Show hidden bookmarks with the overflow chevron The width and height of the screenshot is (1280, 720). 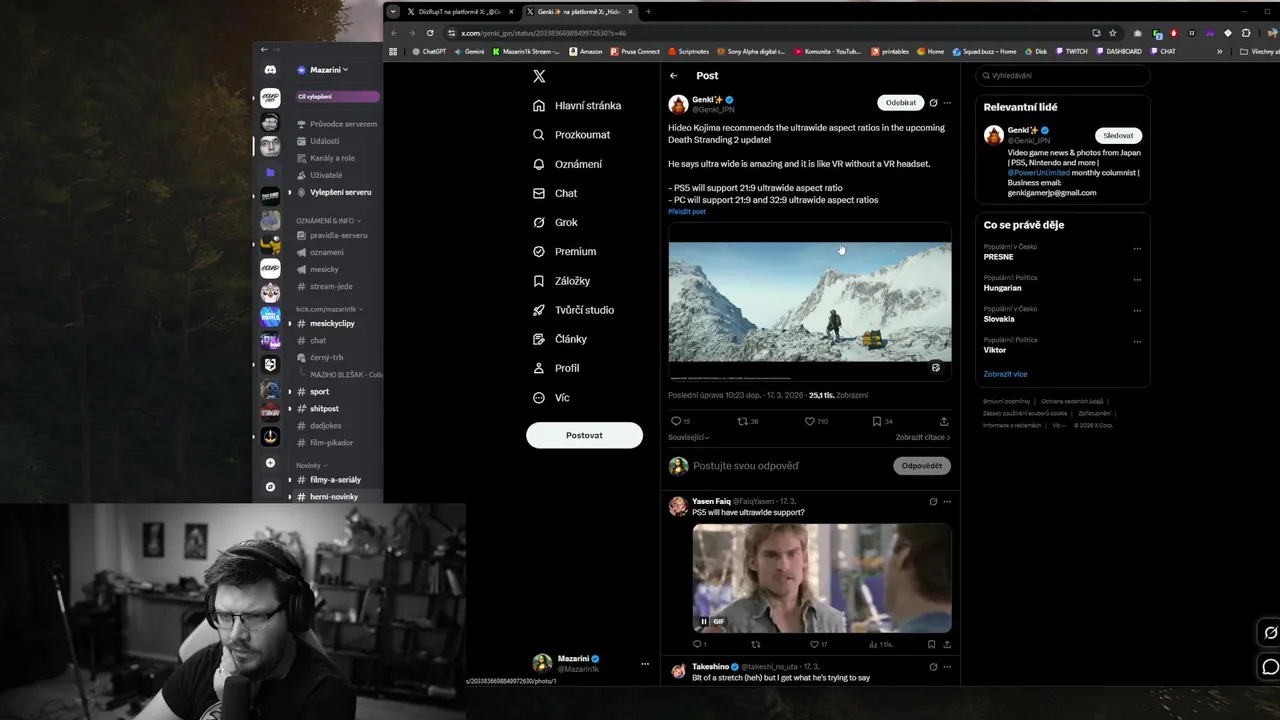(x=1219, y=52)
